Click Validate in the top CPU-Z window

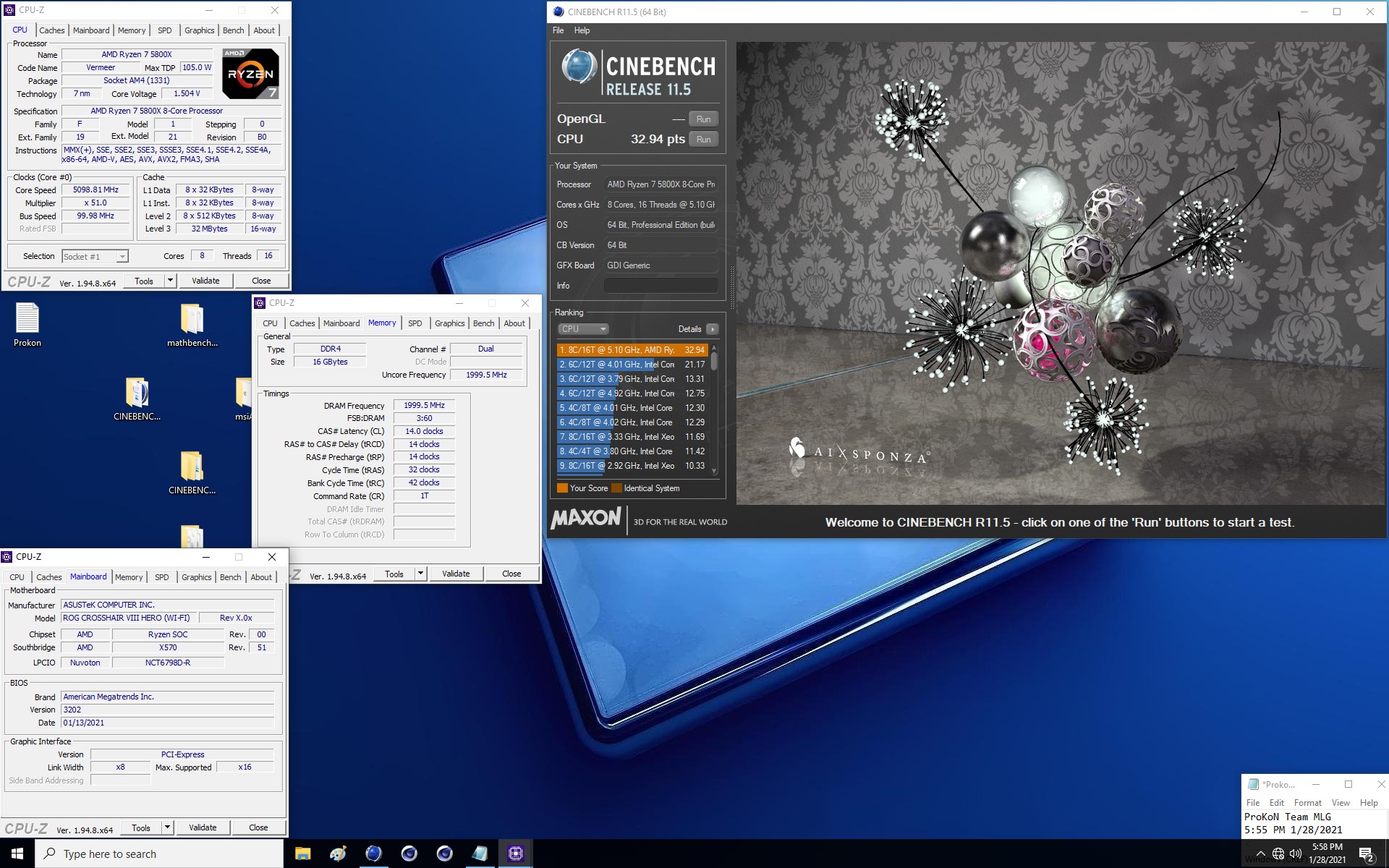(x=205, y=281)
